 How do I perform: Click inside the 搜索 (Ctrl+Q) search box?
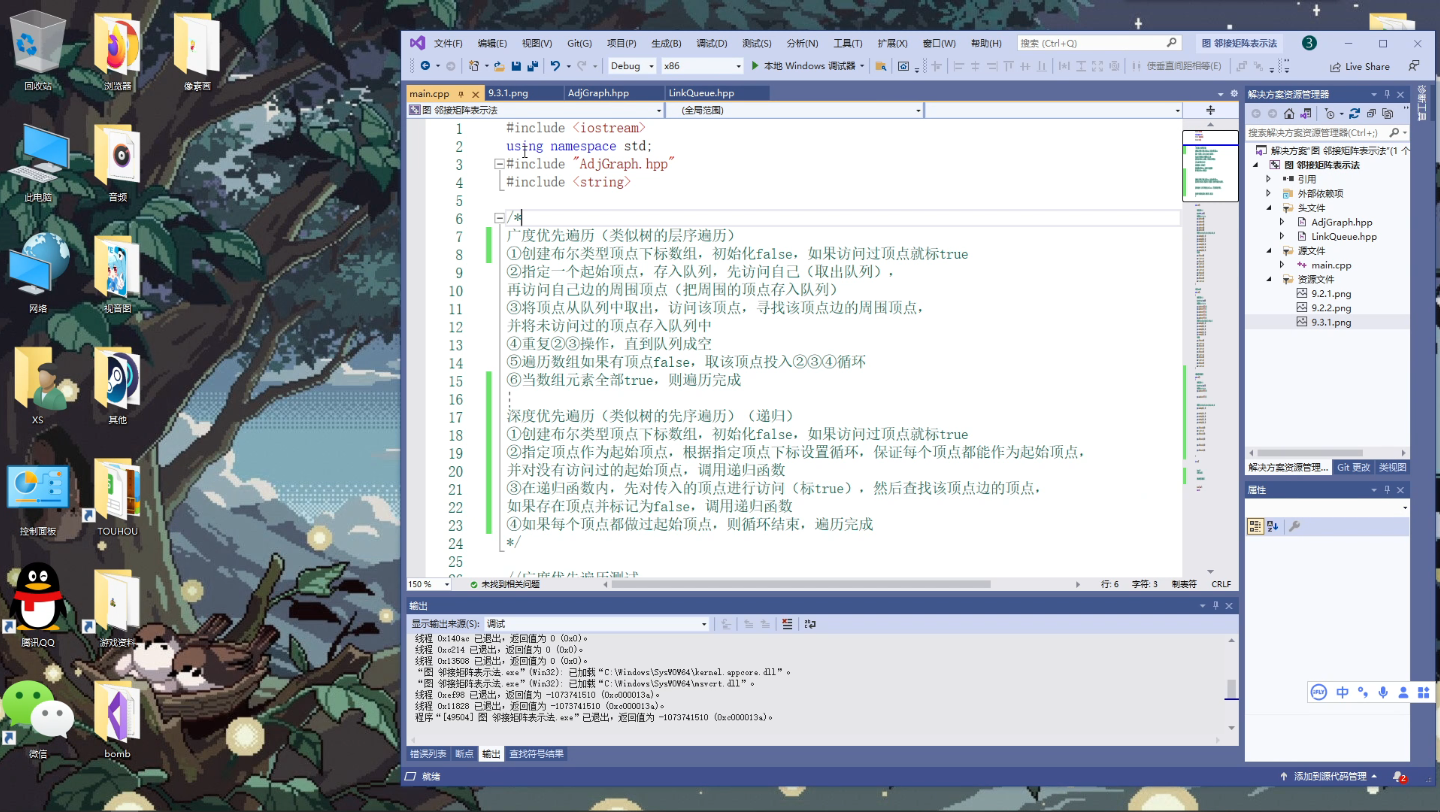pyautogui.click(x=1090, y=42)
